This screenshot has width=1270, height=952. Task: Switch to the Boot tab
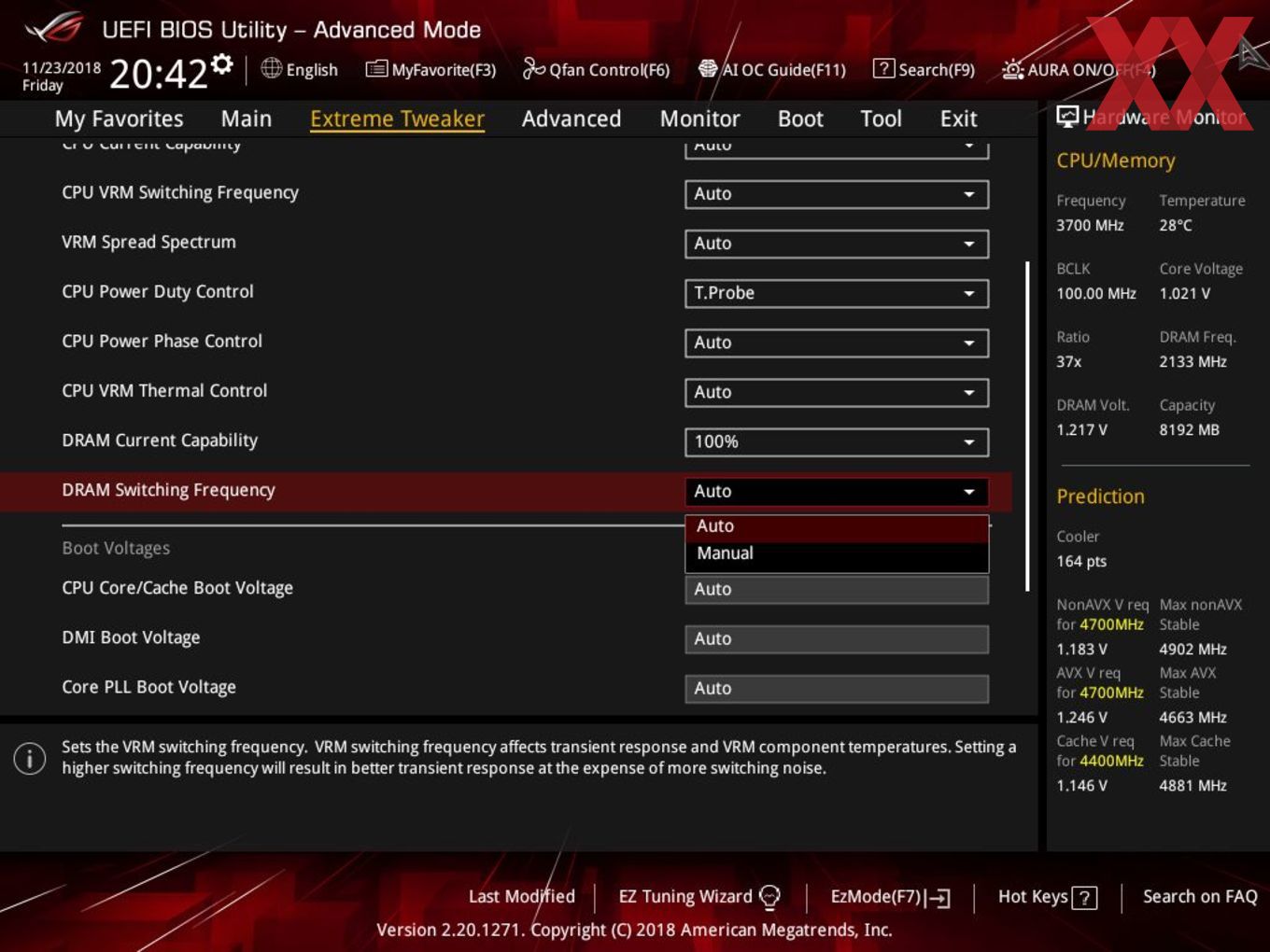coord(800,119)
